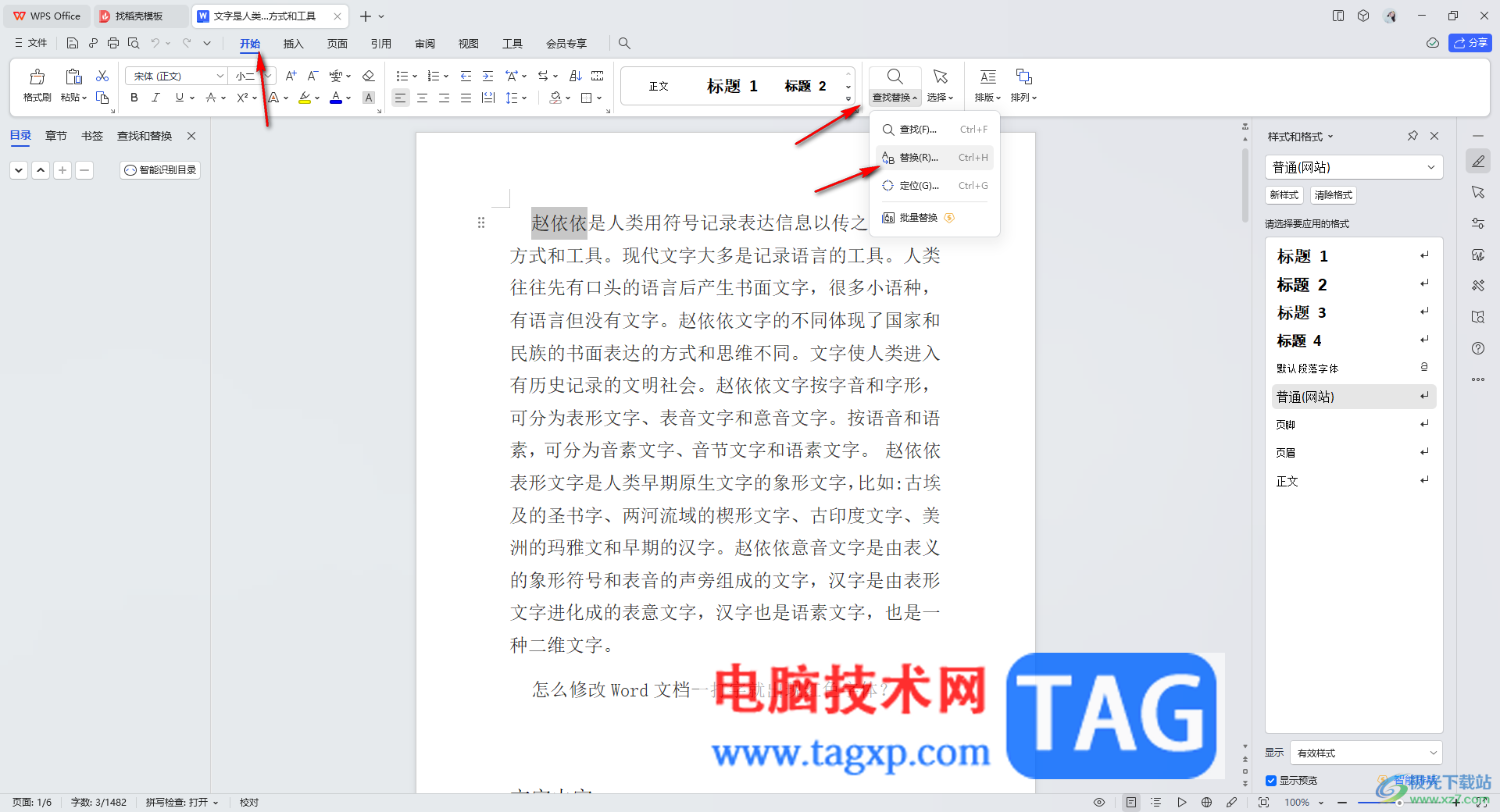Click the Clear Formatting eraser icon
This screenshot has width=1500, height=812.
coord(369,76)
